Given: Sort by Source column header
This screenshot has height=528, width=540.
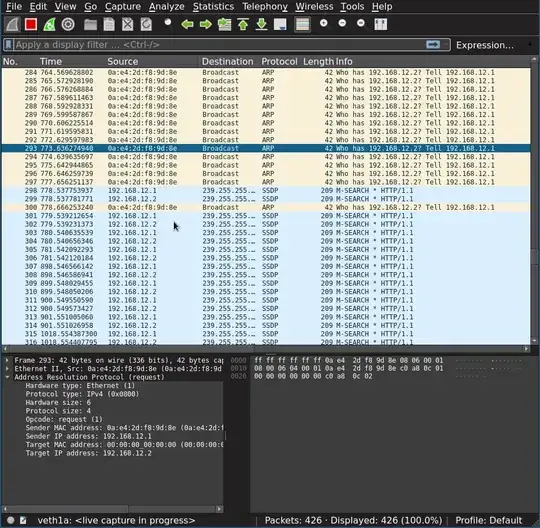Looking at the screenshot, I should (x=152, y=62).
